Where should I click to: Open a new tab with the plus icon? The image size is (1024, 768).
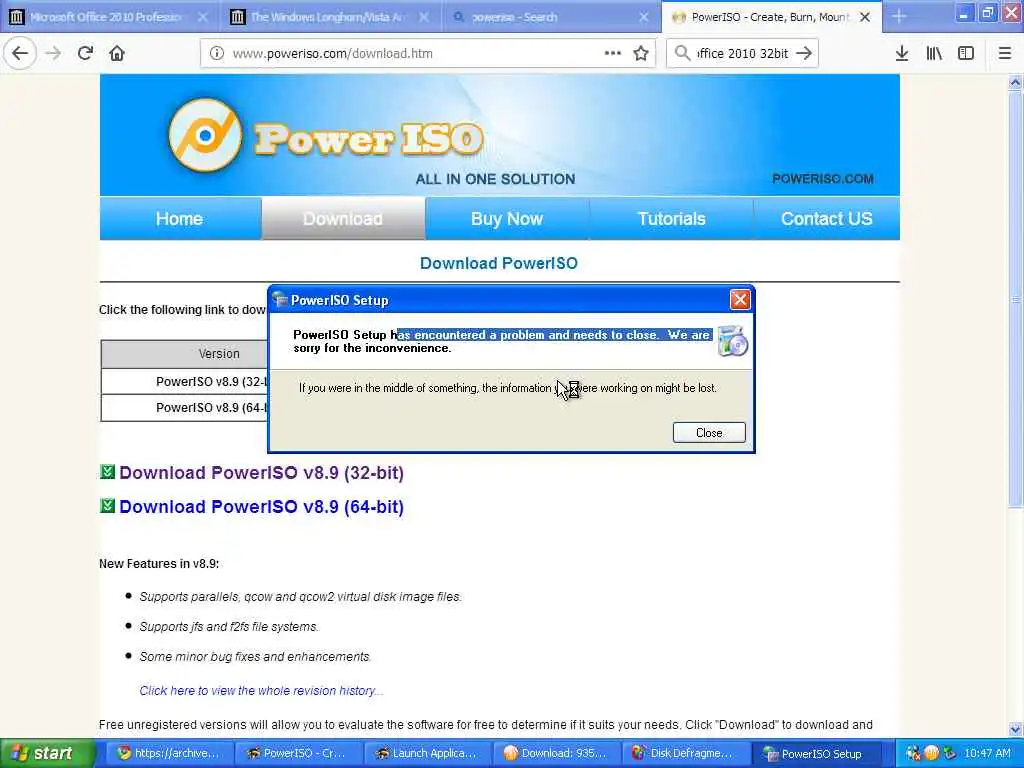(899, 16)
